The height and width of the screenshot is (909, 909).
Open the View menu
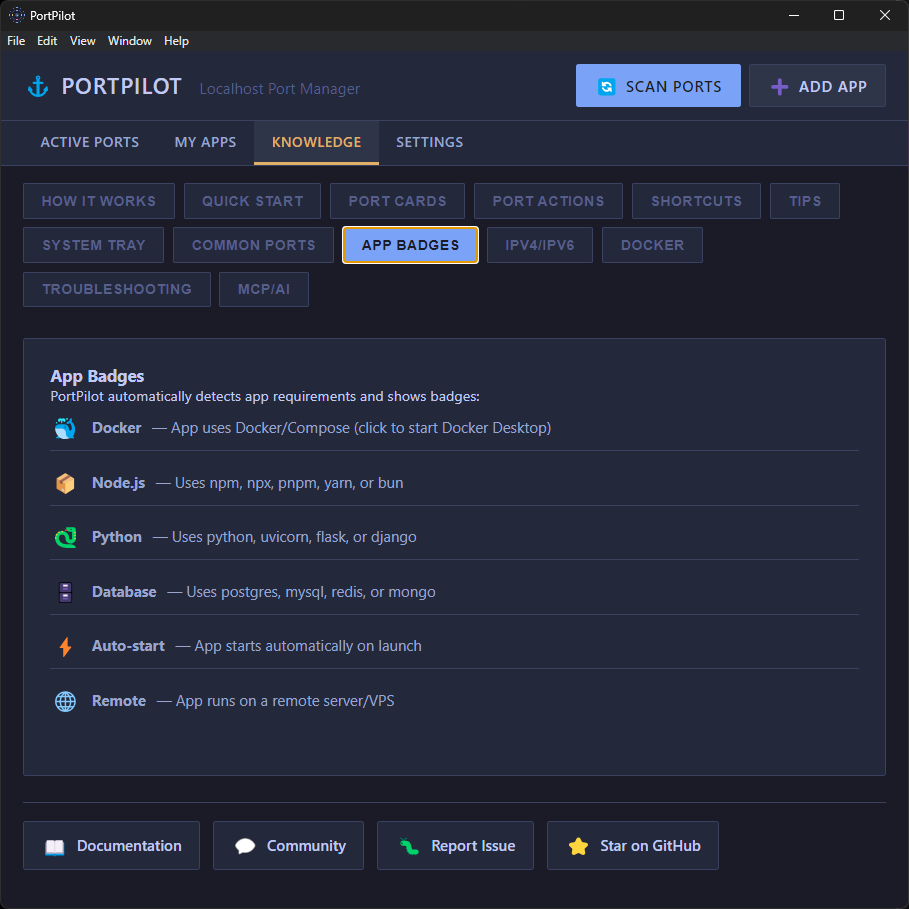[x=82, y=41]
